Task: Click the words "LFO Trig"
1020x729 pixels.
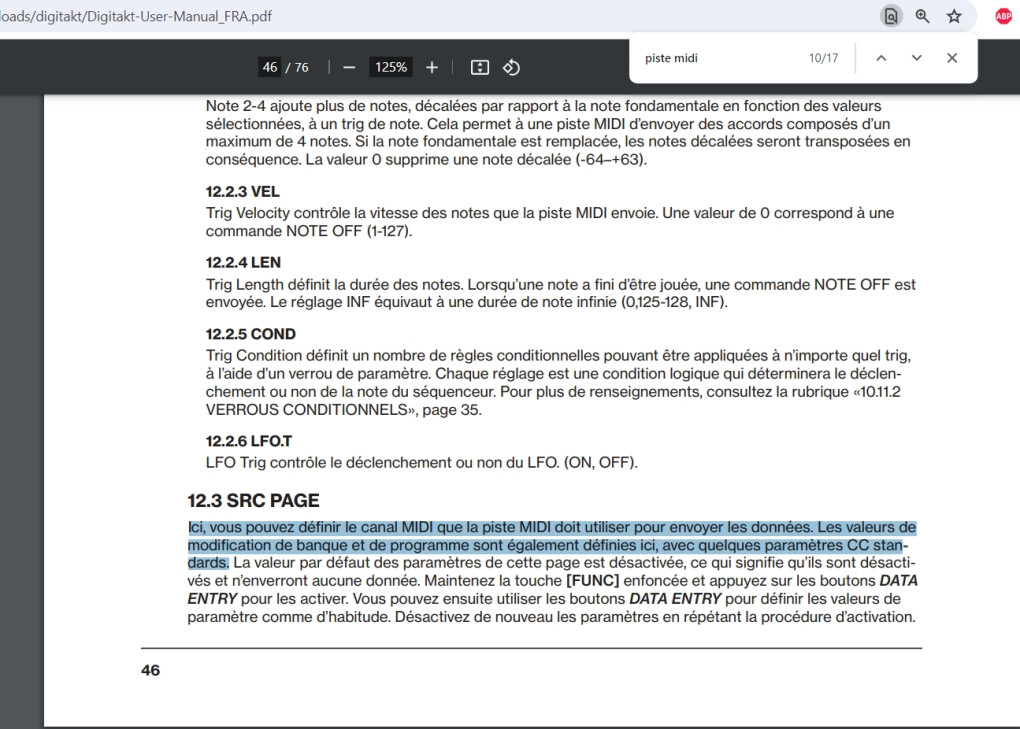Action: click(x=235, y=462)
